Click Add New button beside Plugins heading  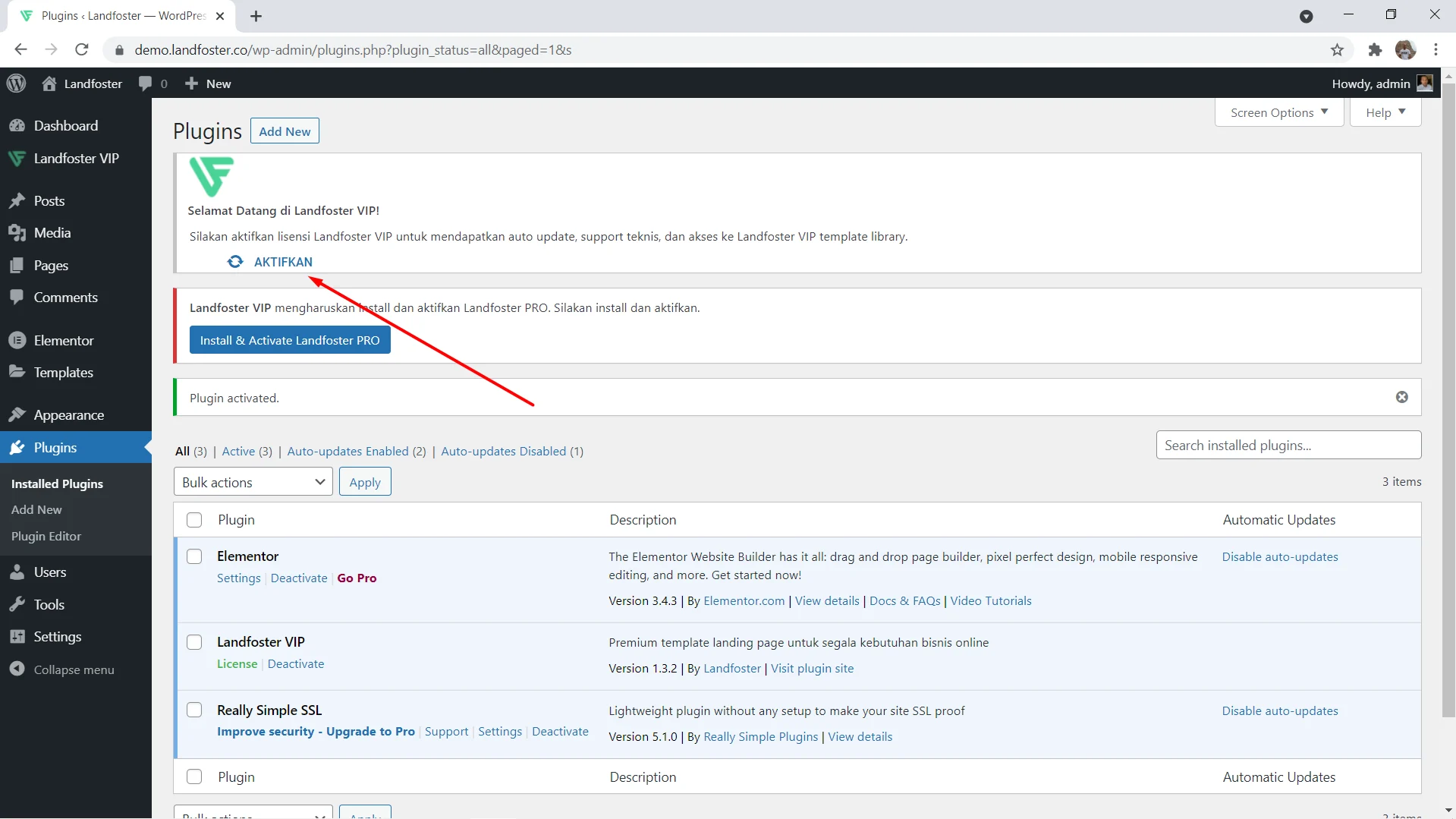[x=285, y=131]
